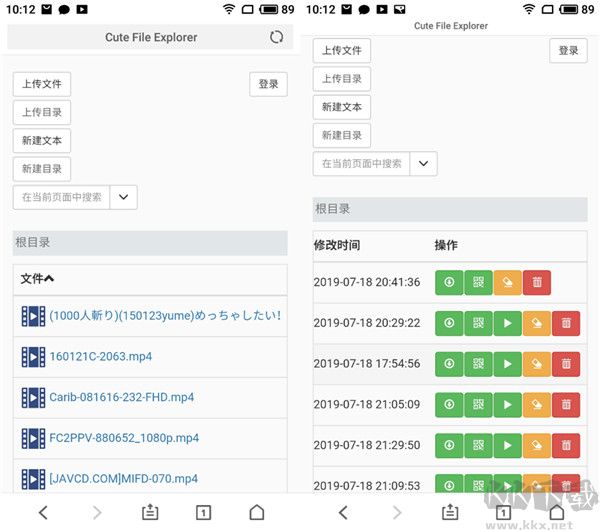Download file modified 2019-07-18 20:41:36
This screenshot has width=600, height=532.
coord(449,282)
